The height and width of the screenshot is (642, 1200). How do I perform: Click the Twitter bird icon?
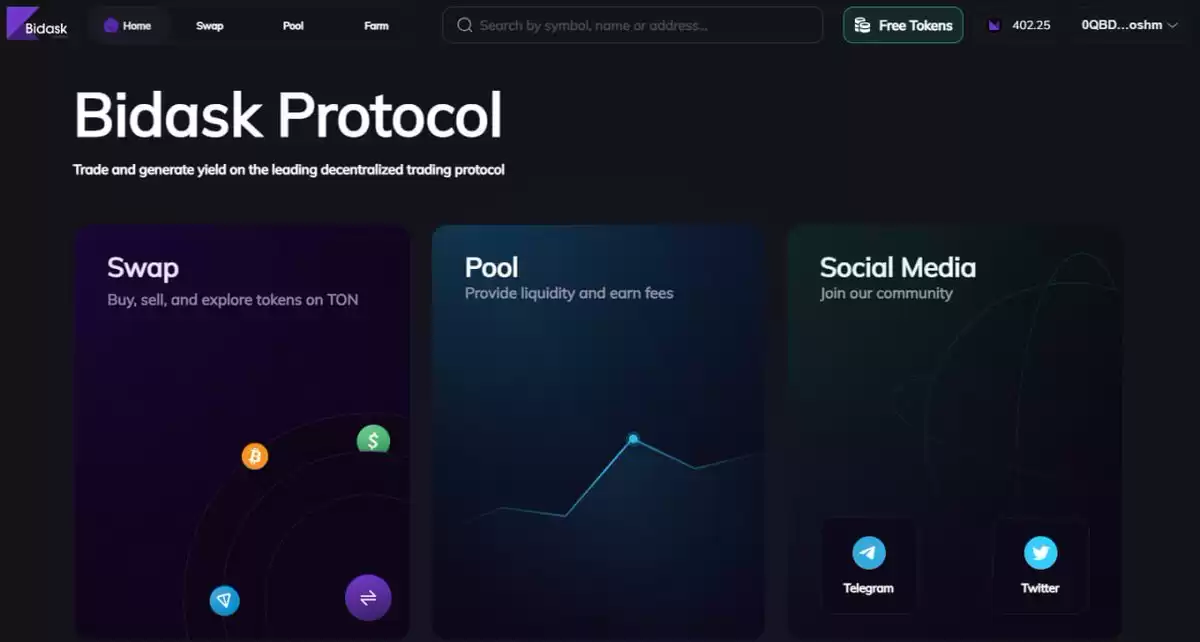(1040, 553)
